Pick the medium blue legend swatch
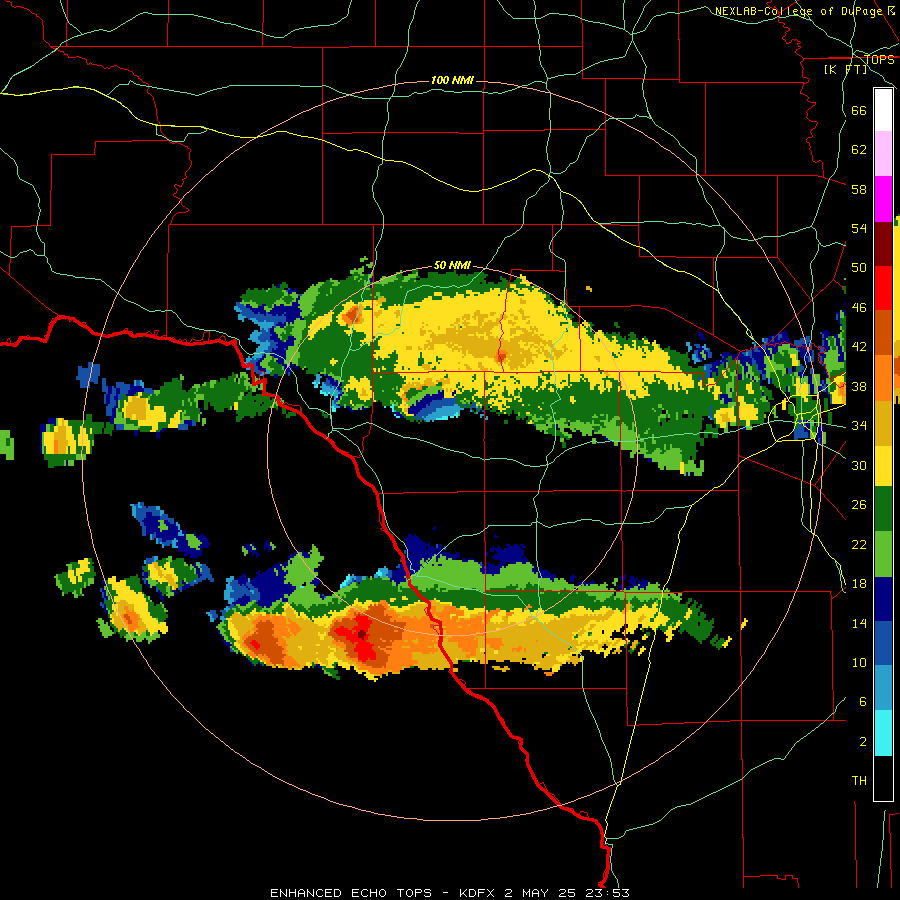Image resolution: width=900 pixels, height=900 pixels. [883, 644]
